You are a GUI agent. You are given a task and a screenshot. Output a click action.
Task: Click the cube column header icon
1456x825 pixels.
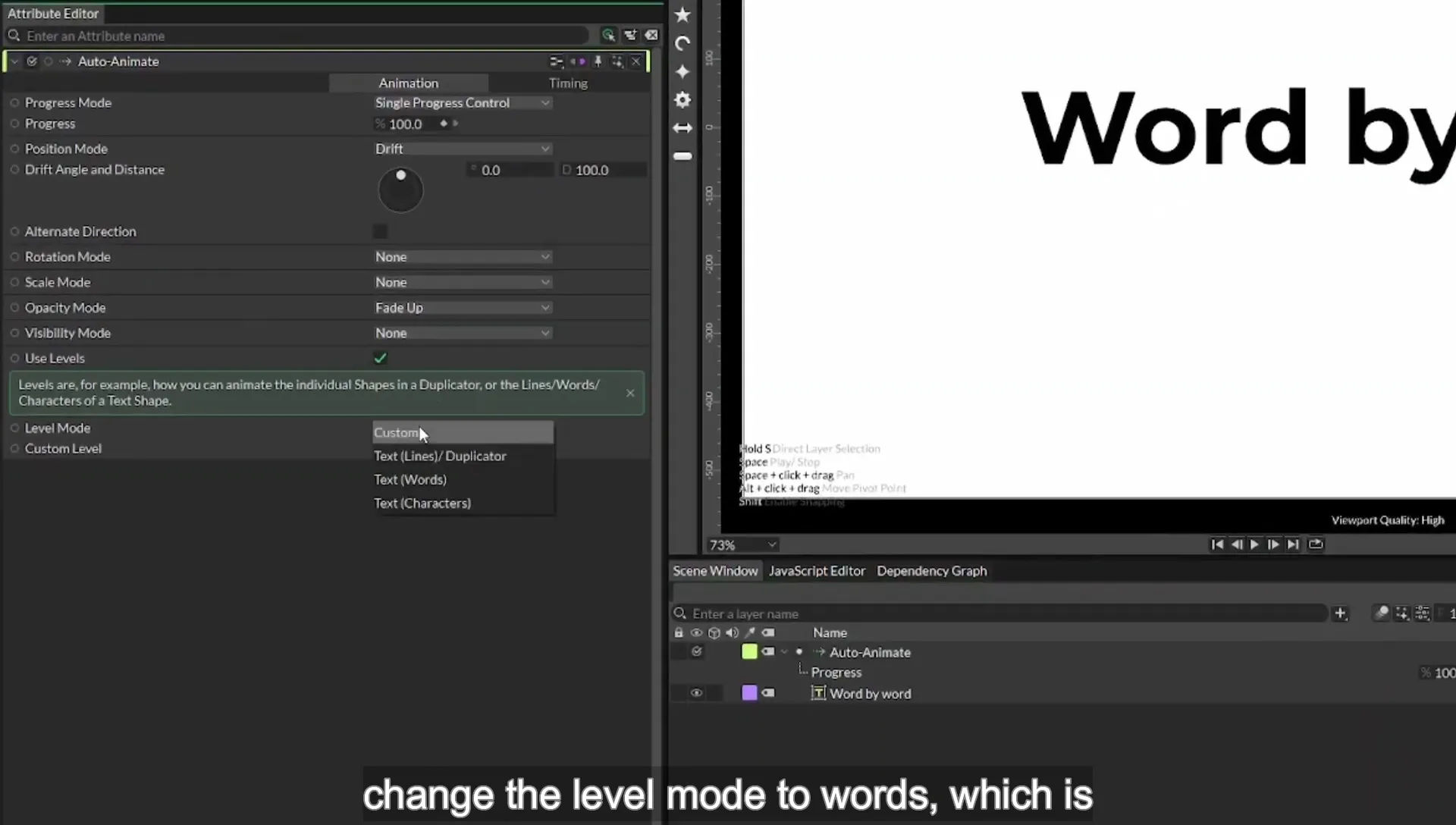(714, 632)
